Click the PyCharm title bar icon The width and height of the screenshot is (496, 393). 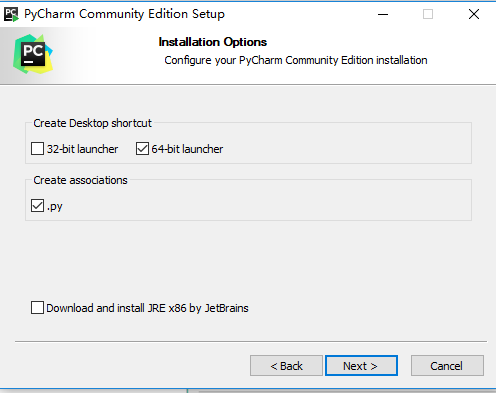tap(11, 14)
